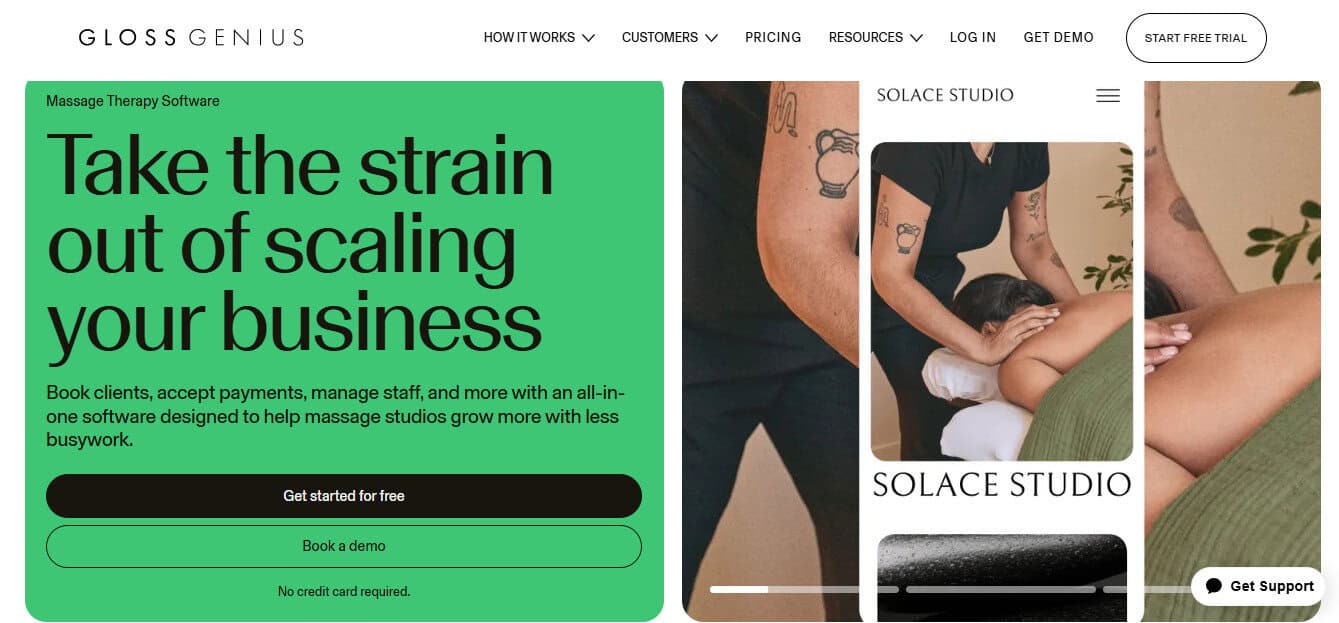Viewport: 1339px width, 623px height.
Task: Open the hamburger menu in Solace Studio preview
Action: tap(1108, 96)
